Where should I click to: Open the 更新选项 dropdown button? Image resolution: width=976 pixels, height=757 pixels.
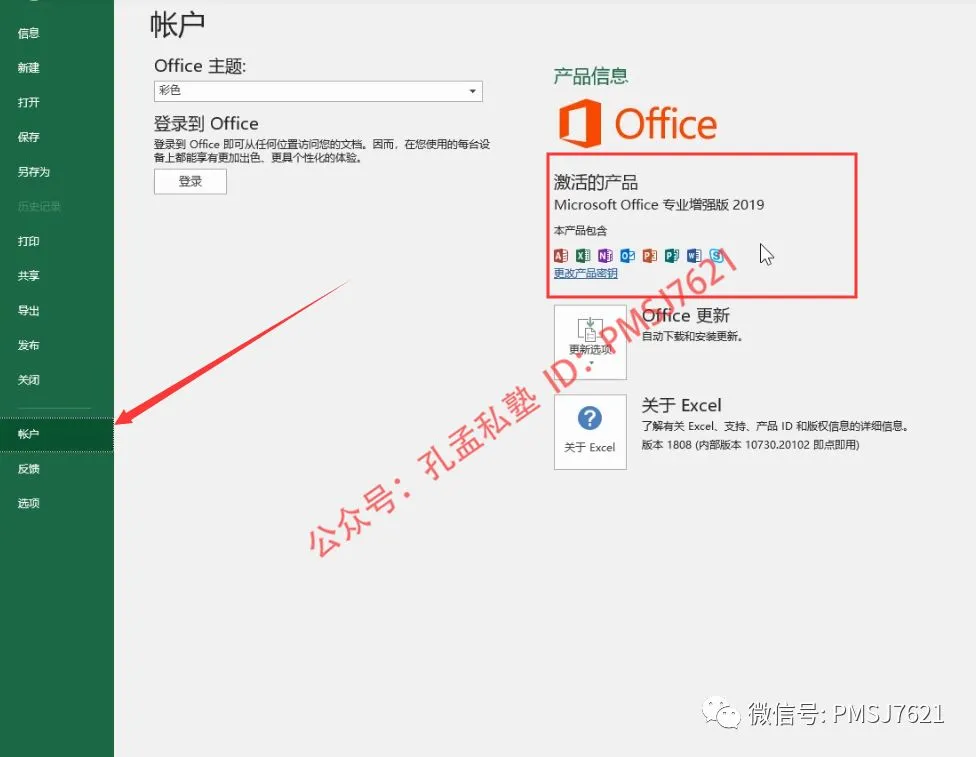[x=590, y=342]
